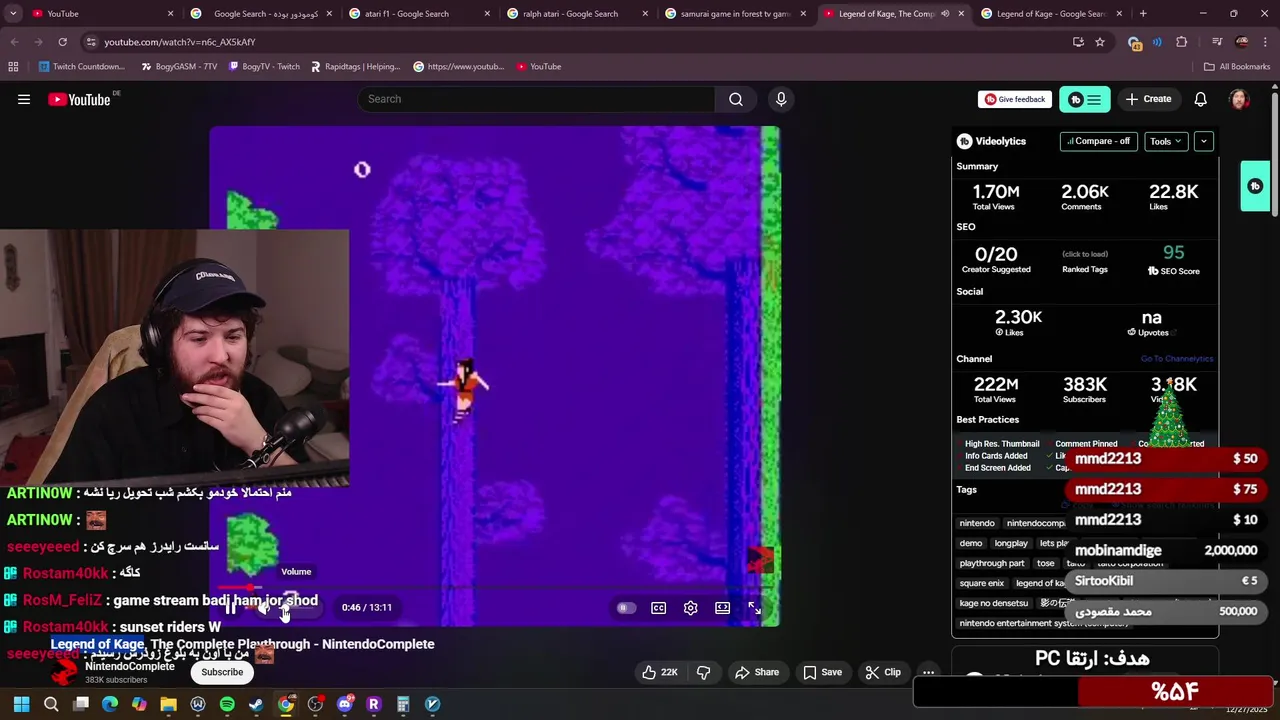This screenshot has width=1280, height=720.
Task: Focus the YouTube search field
Action: (x=536, y=99)
